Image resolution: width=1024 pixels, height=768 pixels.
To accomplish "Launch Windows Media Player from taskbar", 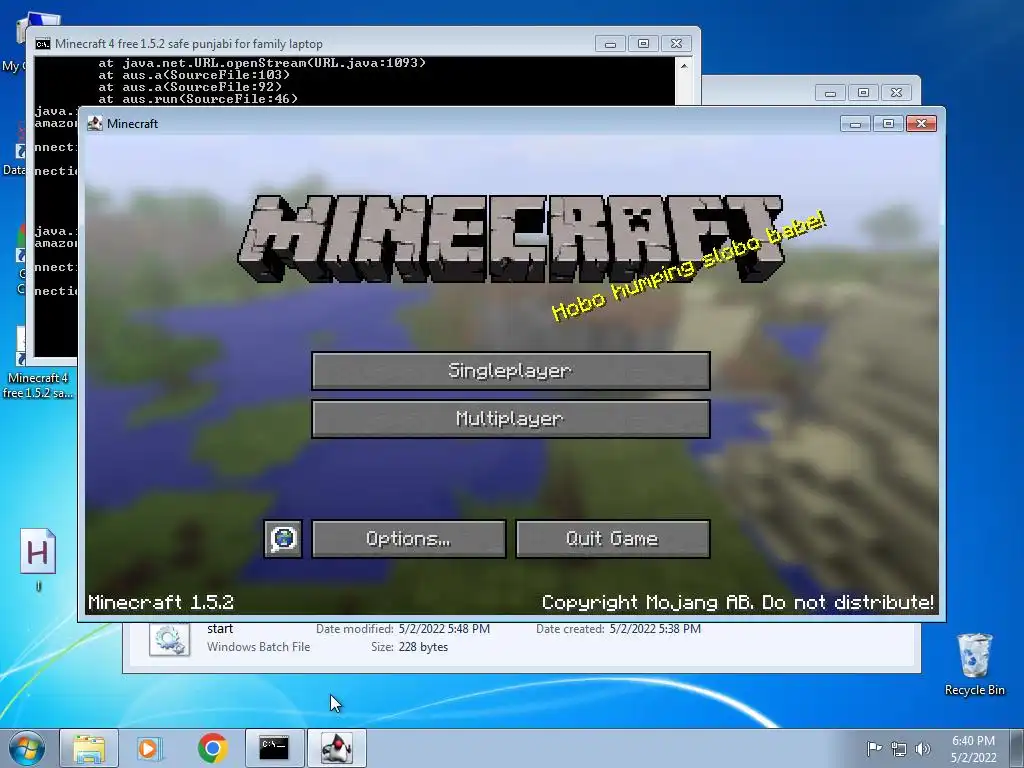I will (x=150, y=748).
